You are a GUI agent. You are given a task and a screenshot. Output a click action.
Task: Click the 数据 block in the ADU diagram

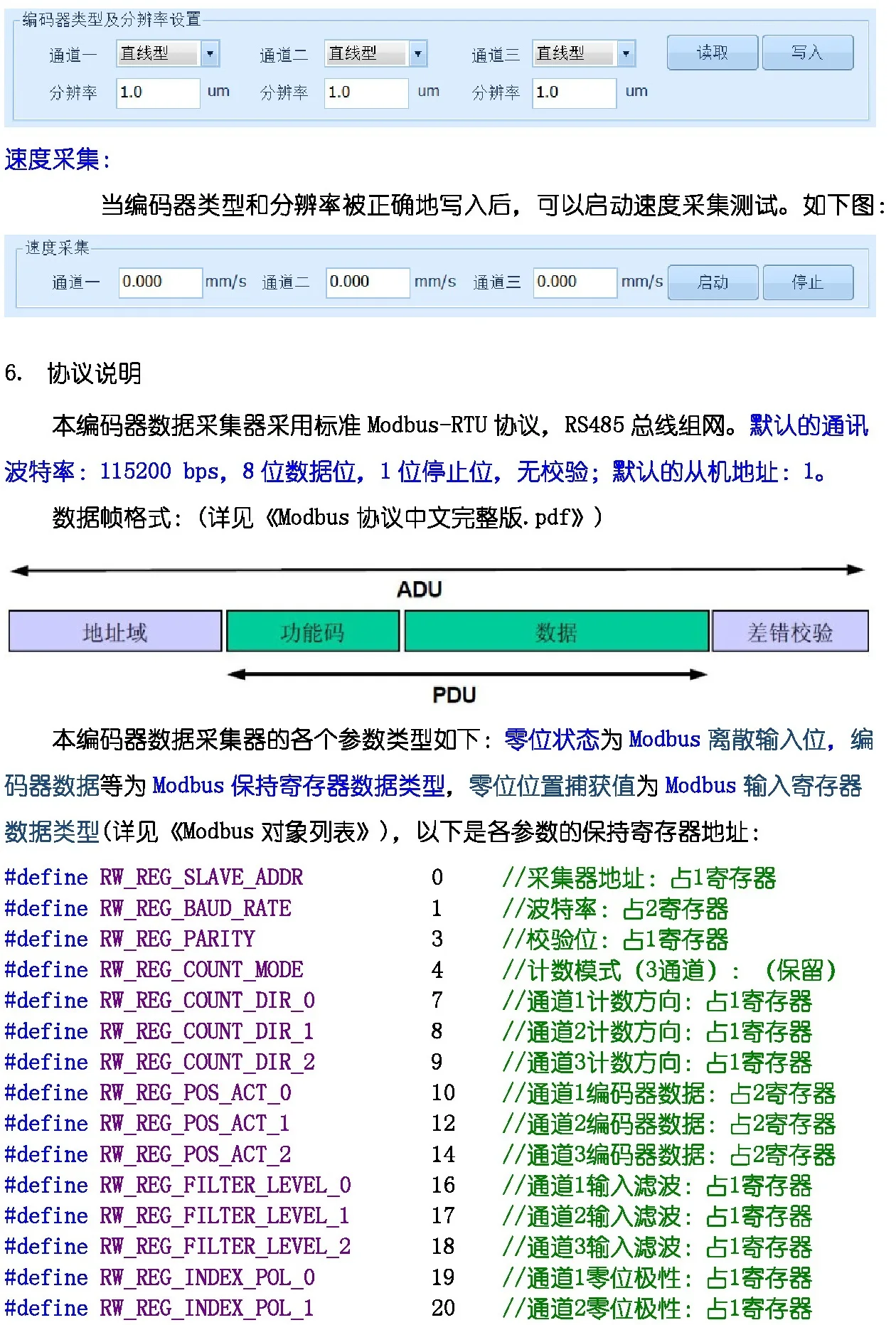557,632
